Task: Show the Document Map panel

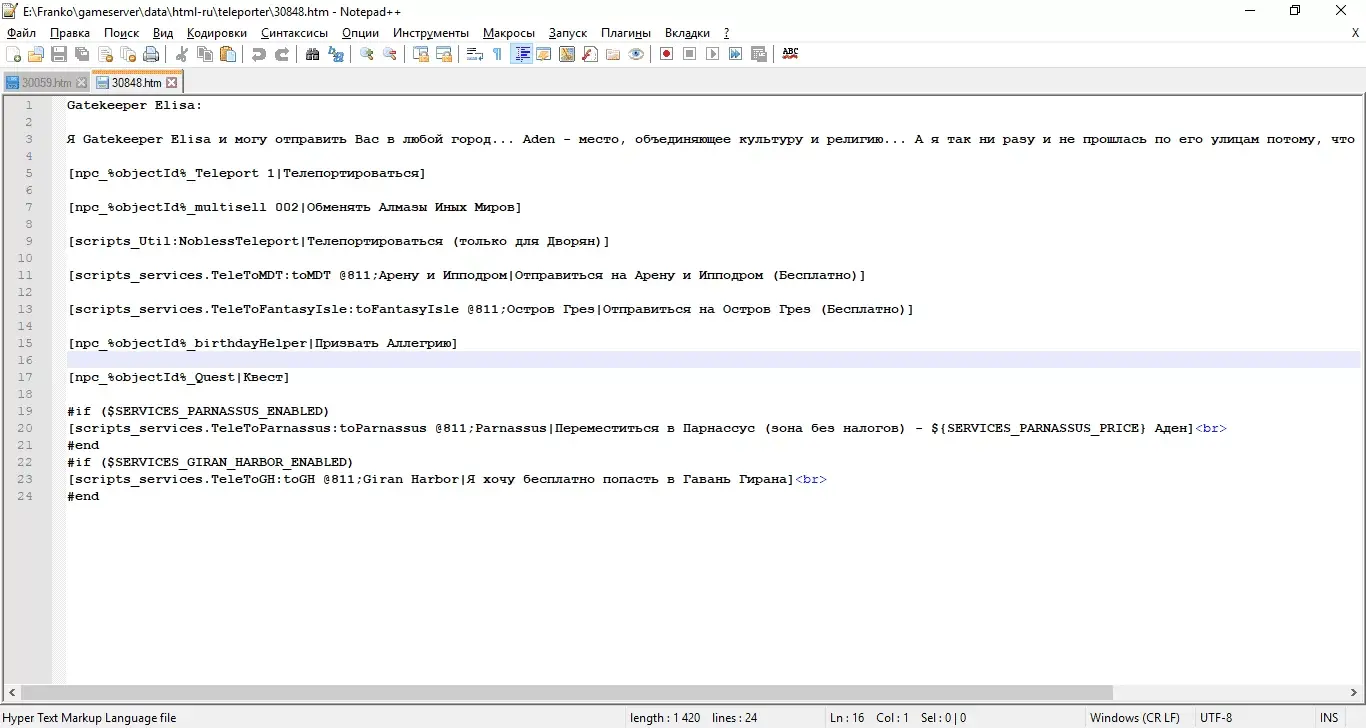Action: pyautogui.click(x=567, y=54)
